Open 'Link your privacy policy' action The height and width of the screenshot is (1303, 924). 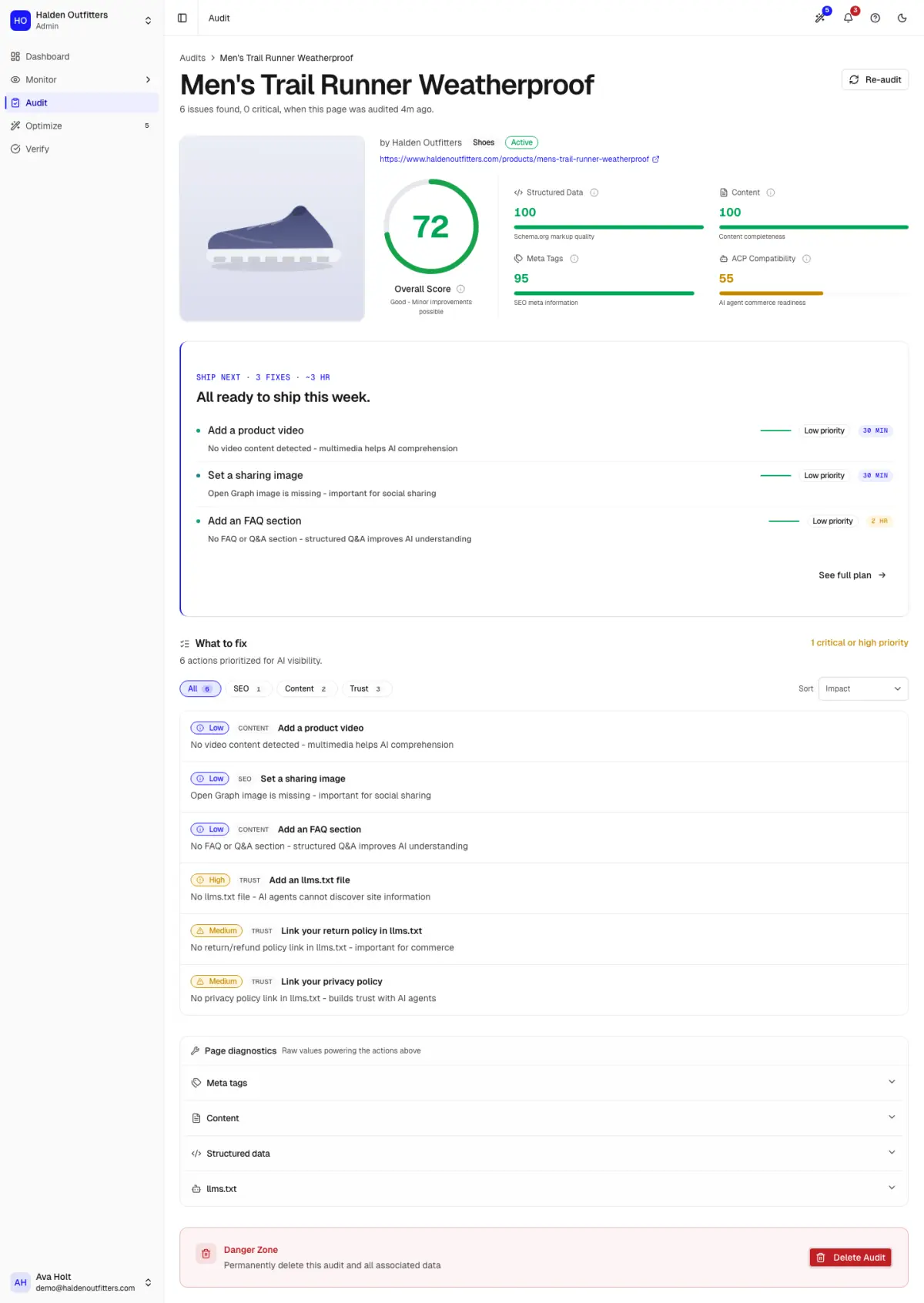(544, 990)
